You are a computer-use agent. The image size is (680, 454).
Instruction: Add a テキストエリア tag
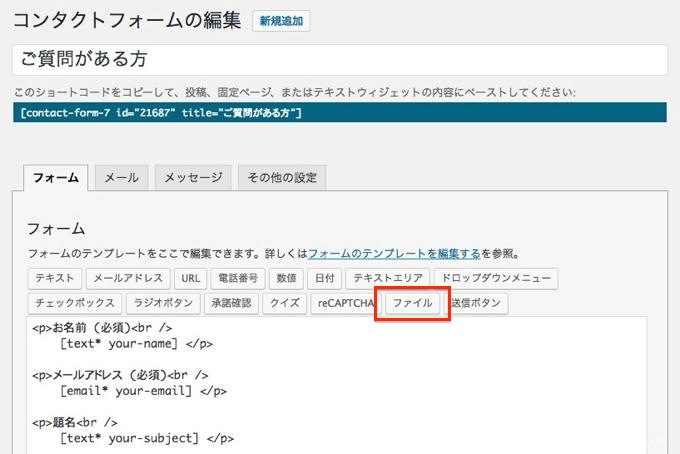[x=390, y=278]
